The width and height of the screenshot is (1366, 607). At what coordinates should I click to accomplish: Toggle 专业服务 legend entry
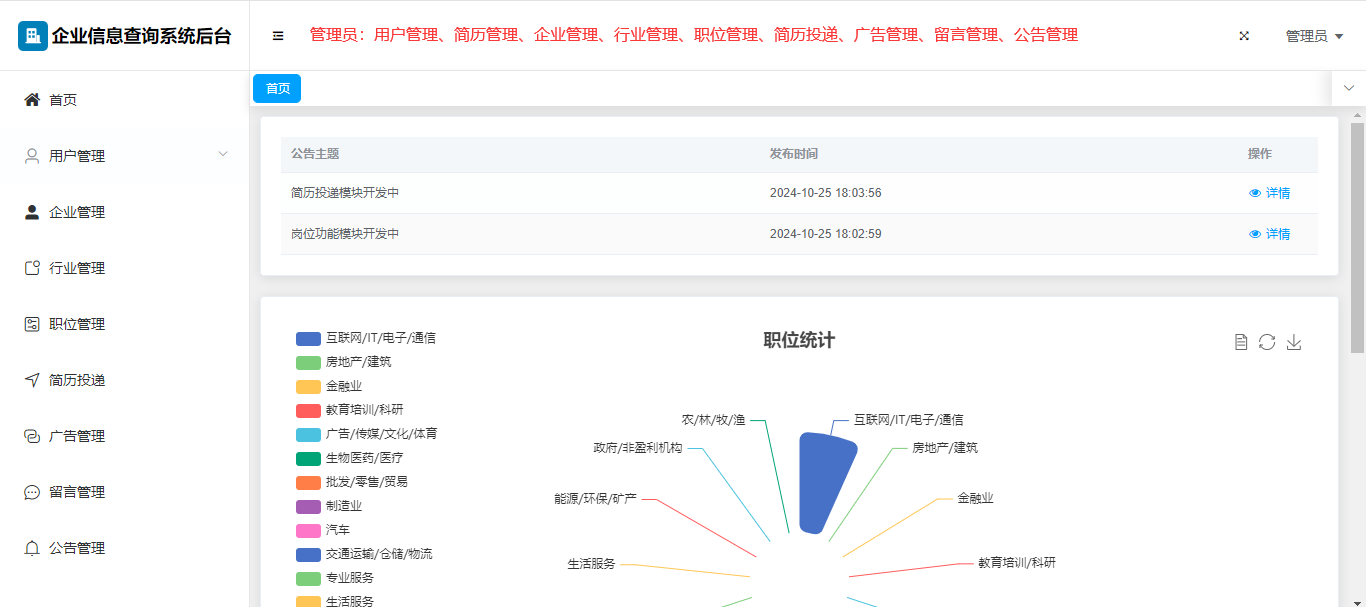click(335, 578)
